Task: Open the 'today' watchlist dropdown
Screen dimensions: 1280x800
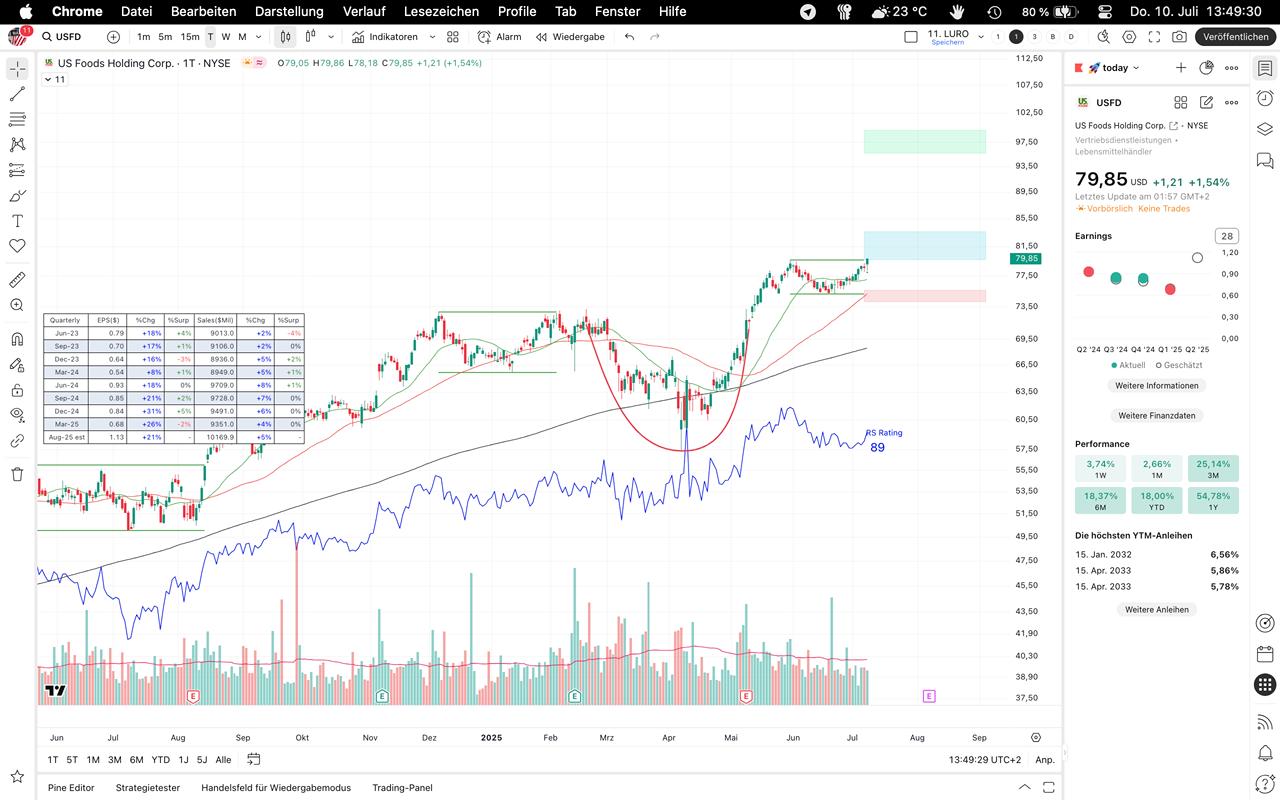Action: 1114,68
